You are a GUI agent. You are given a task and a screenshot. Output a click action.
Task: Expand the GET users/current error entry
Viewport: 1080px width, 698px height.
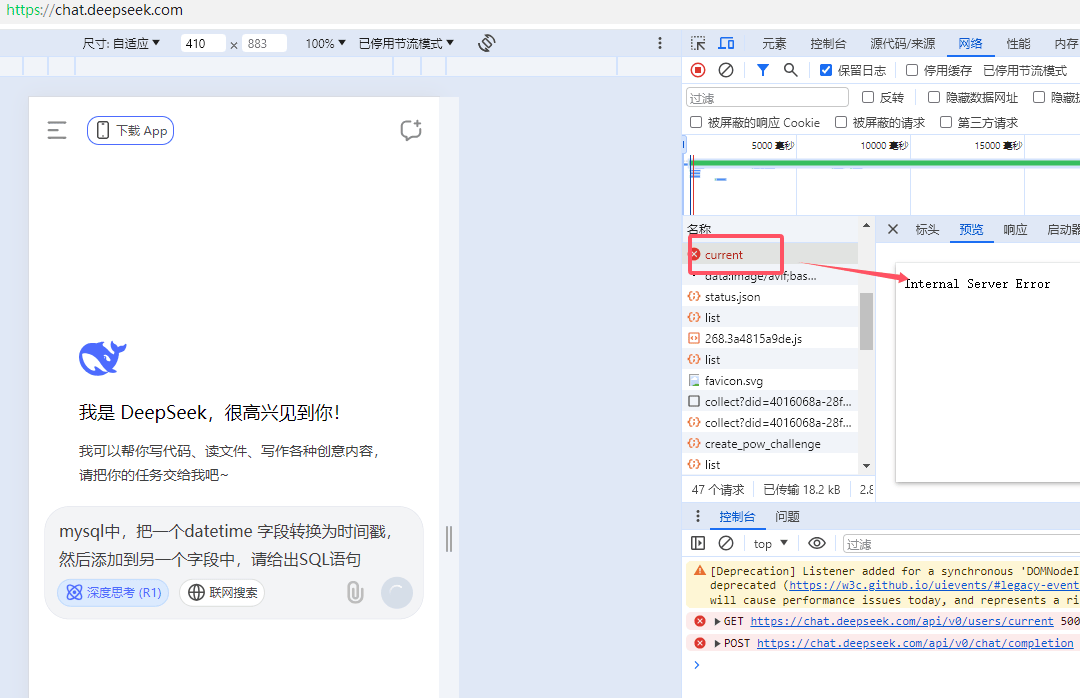click(x=718, y=622)
